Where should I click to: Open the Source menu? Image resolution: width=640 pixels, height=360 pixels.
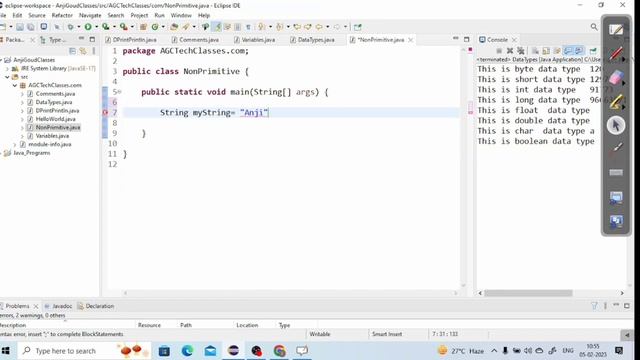(x=37, y=15)
